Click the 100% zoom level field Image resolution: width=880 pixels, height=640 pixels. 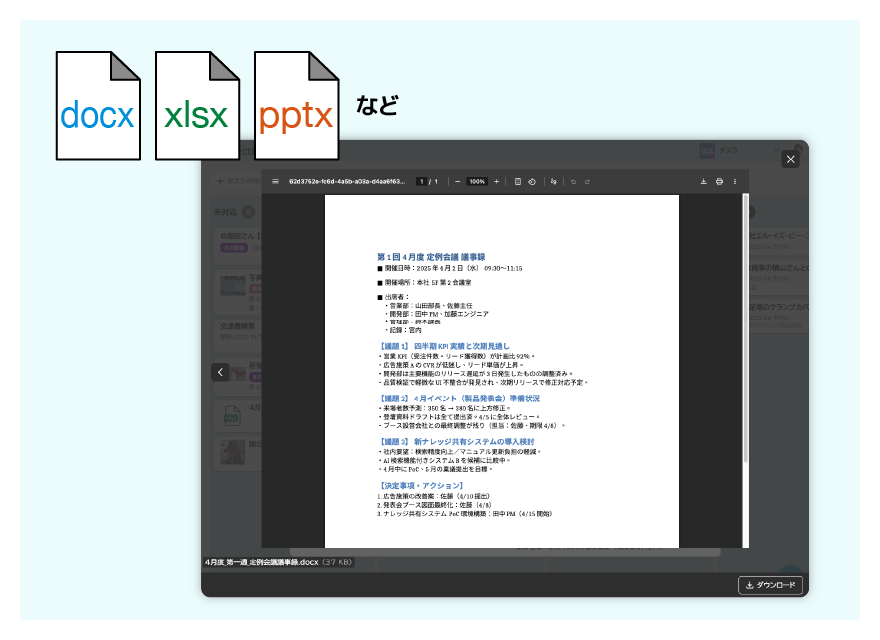(x=477, y=182)
